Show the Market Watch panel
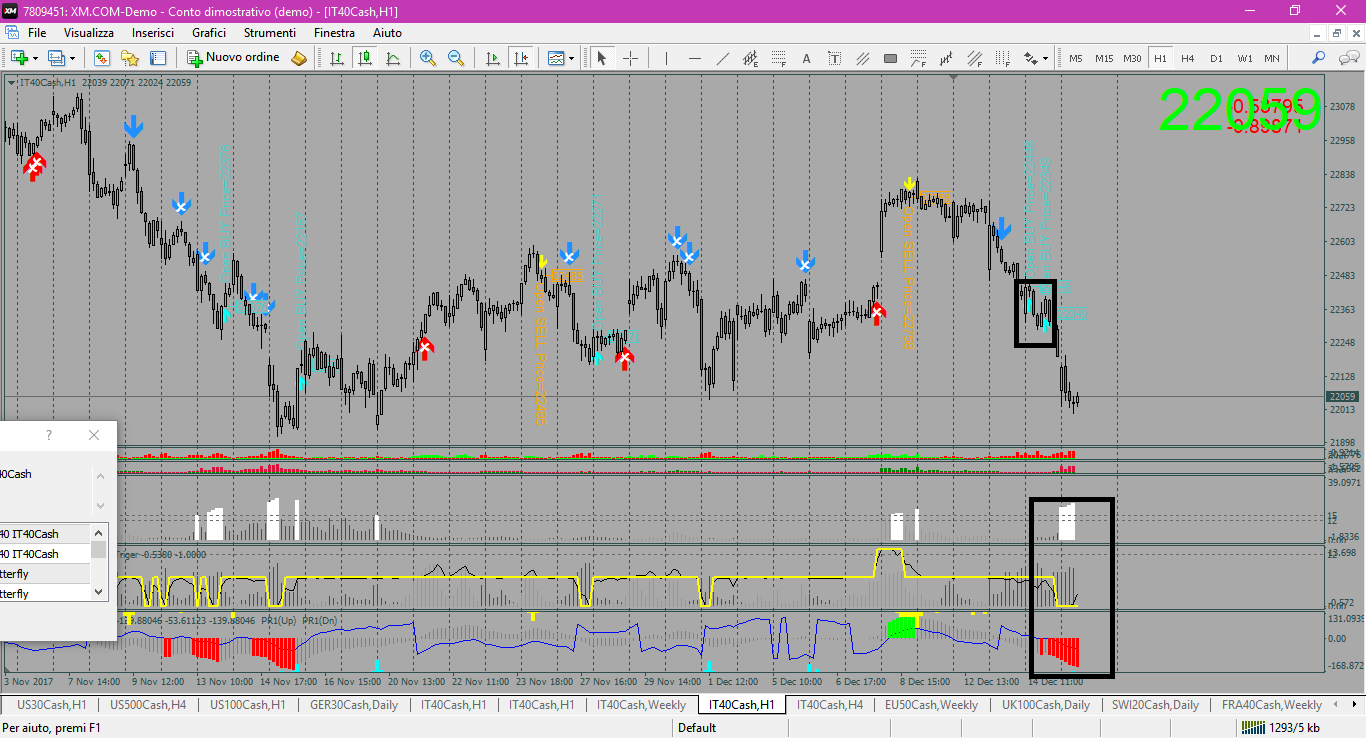The height and width of the screenshot is (738, 1366). [x=102, y=58]
